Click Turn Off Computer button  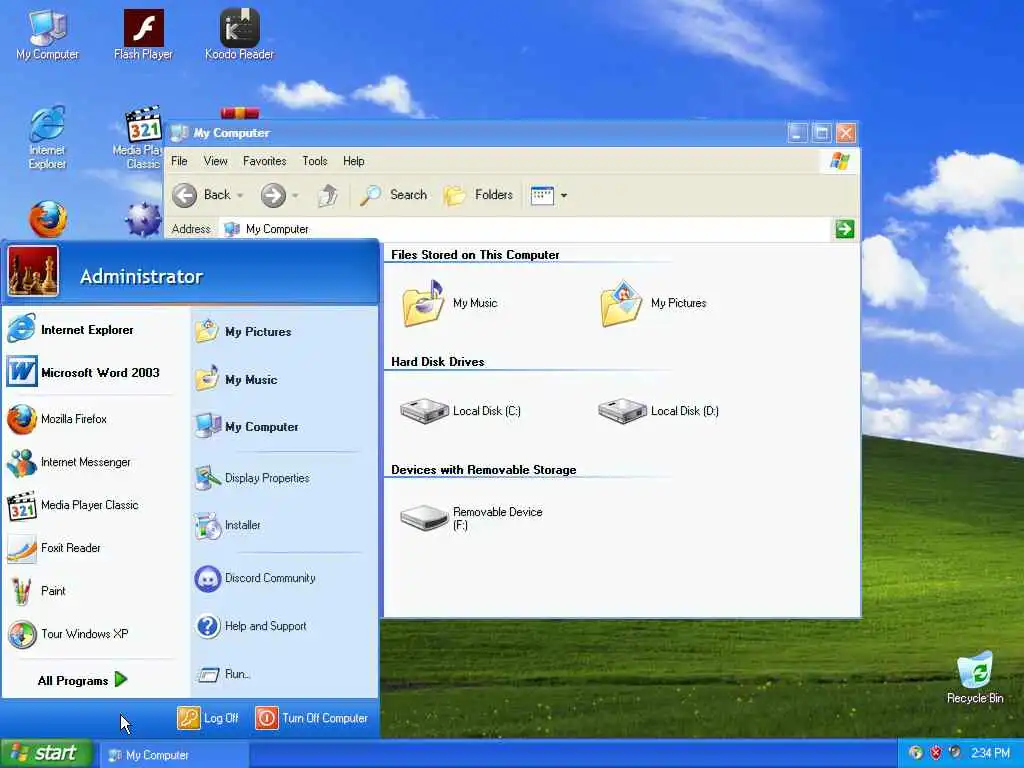click(x=312, y=718)
